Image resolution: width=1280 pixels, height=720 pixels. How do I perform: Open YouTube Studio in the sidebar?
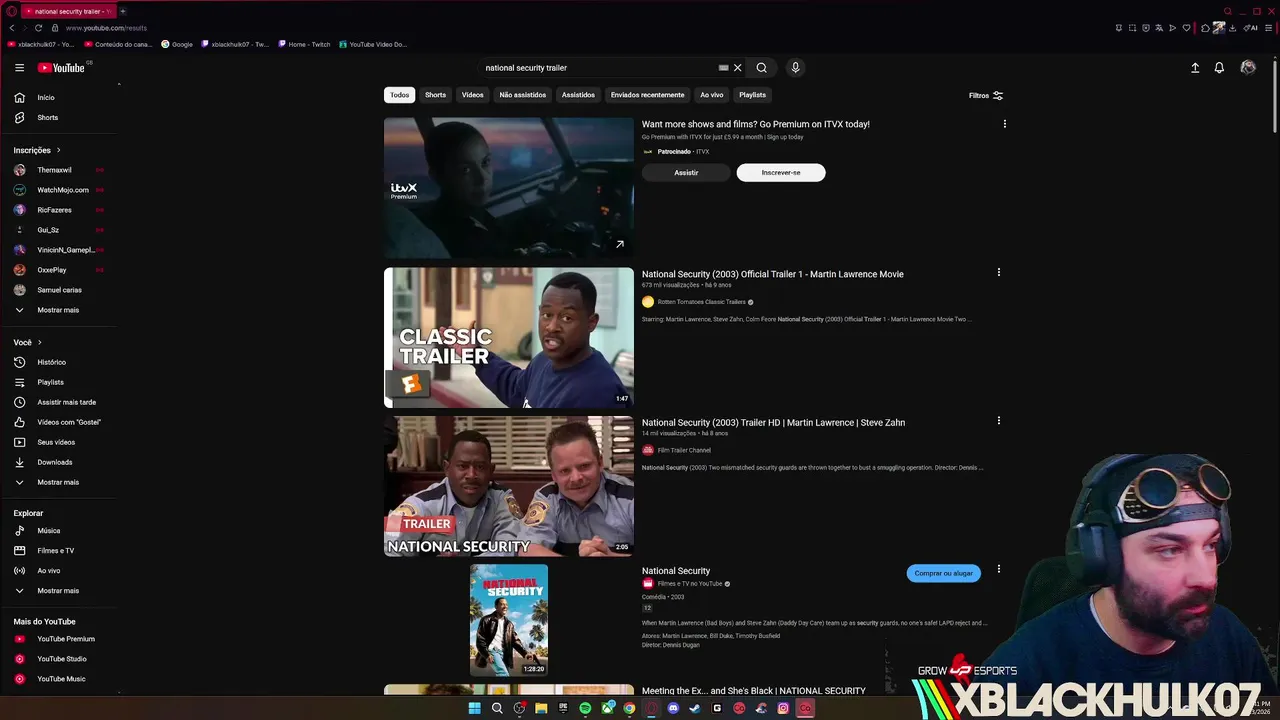click(60, 659)
